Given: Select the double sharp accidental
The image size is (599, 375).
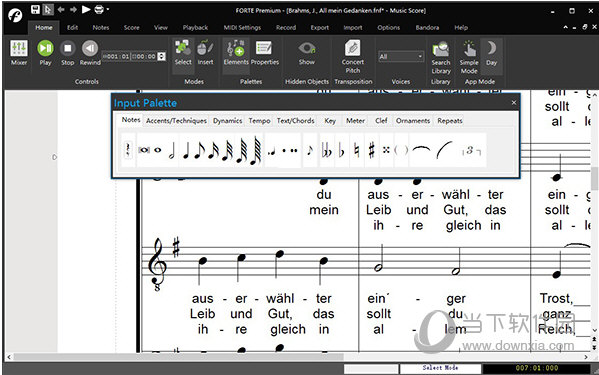Looking at the screenshot, I should (386, 150).
